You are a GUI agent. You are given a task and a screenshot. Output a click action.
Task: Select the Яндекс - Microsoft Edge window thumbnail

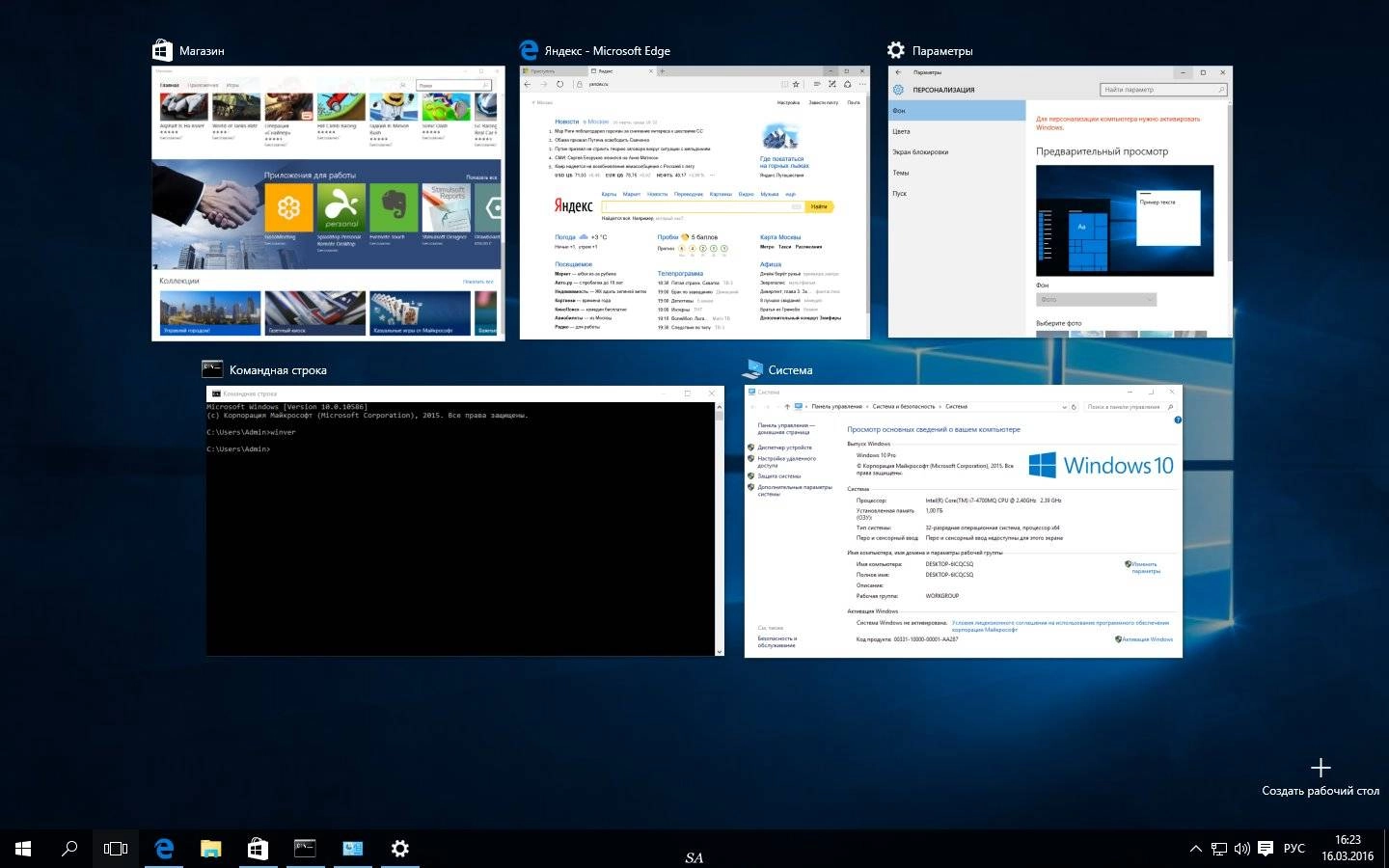[694, 203]
